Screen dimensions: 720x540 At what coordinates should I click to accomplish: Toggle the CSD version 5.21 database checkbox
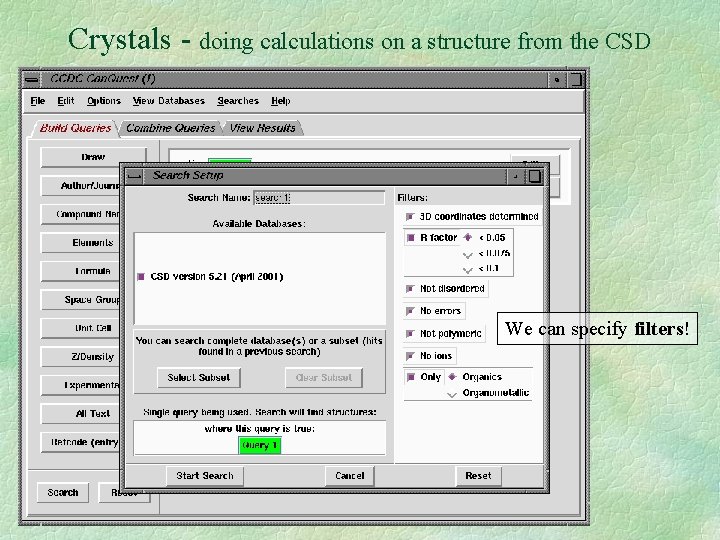[x=141, y=276]
